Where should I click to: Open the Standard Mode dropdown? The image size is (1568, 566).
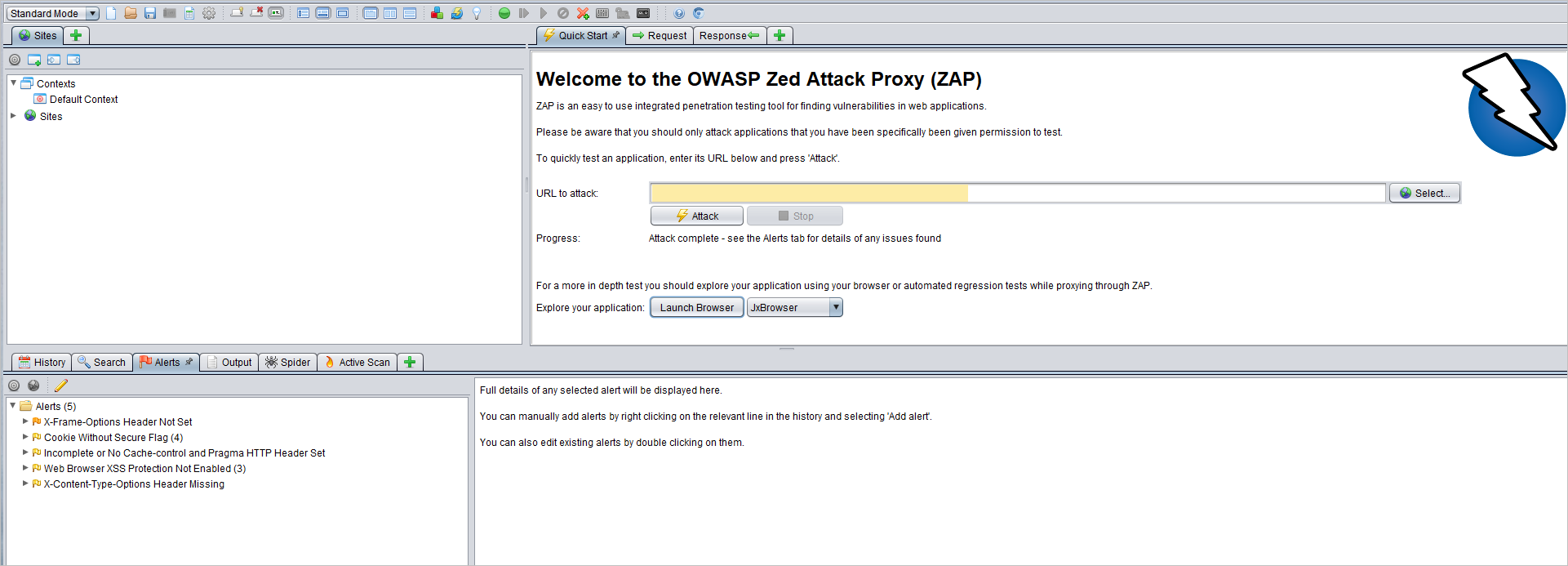tap(53, 13)
